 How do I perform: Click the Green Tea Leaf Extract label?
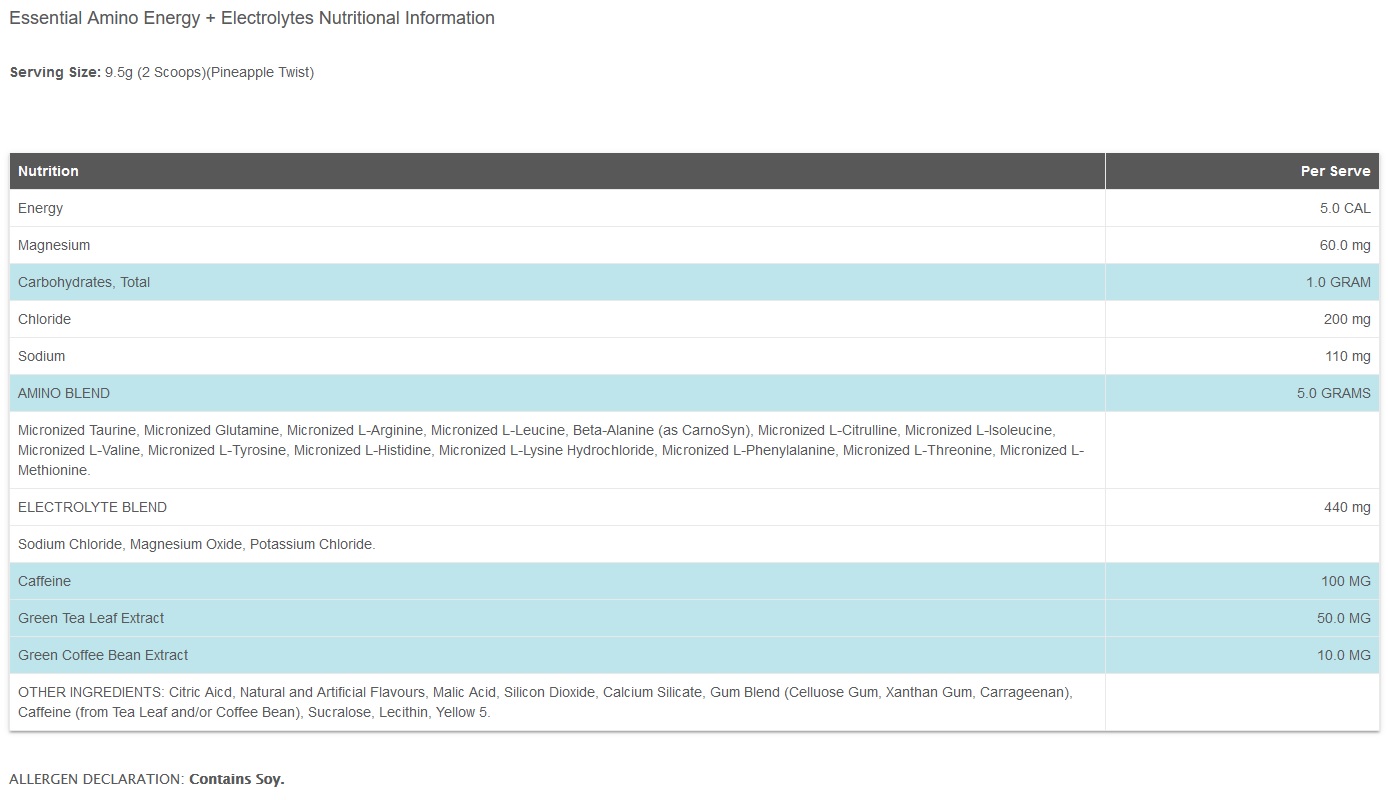91,618
